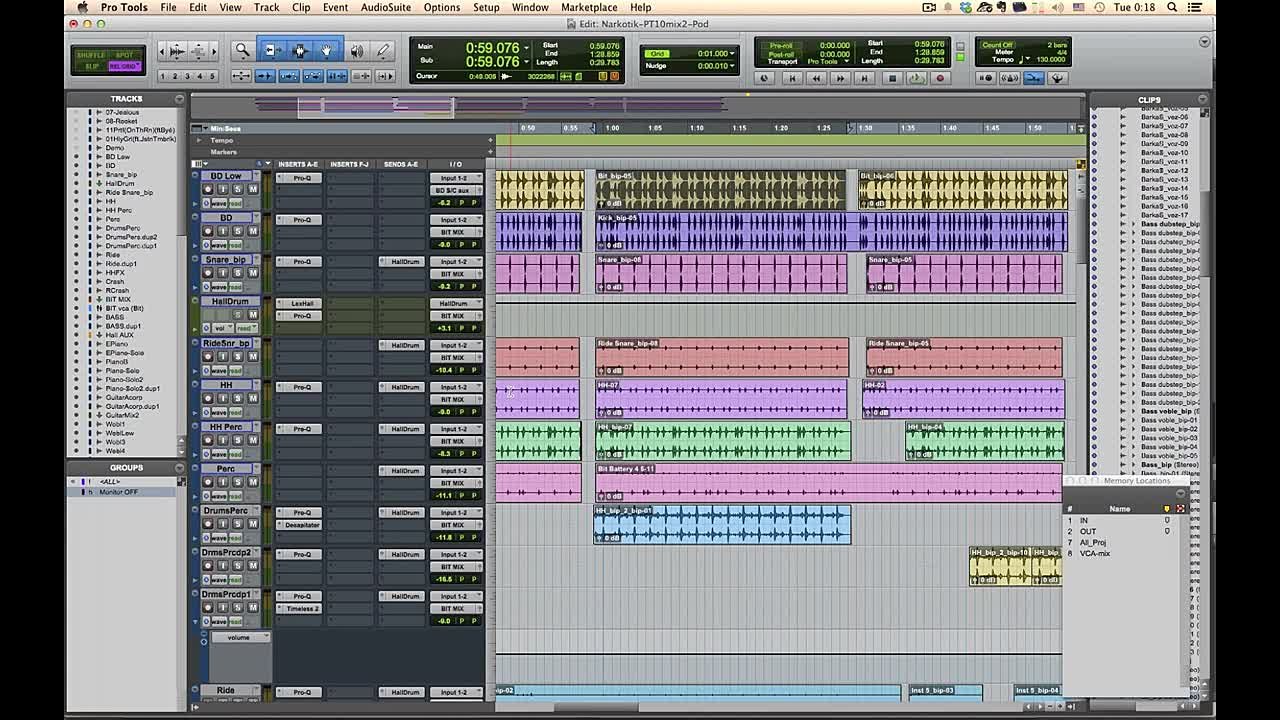Click the Stop transport button
The height and width of the screenshot is (720, 1280).
(892, 78)
